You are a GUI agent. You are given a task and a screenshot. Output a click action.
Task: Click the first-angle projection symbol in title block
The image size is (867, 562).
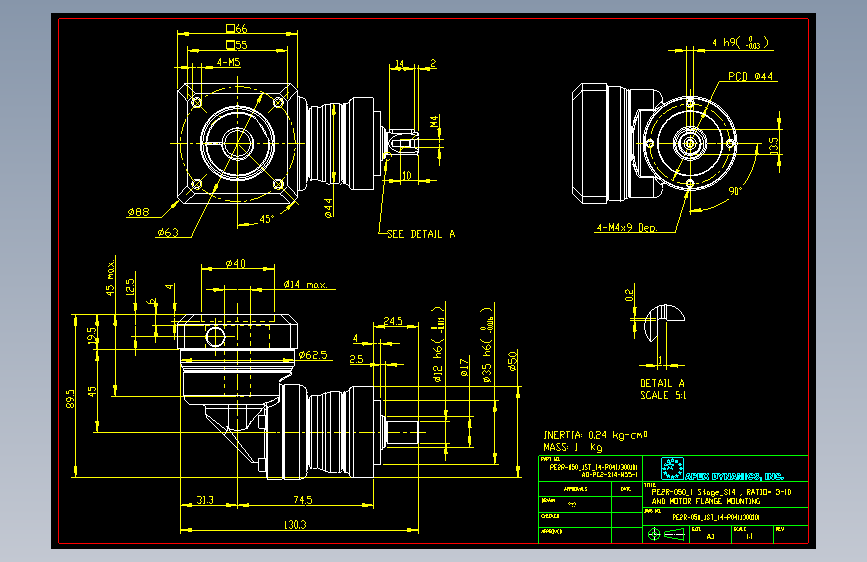click(x=666, y=534)
